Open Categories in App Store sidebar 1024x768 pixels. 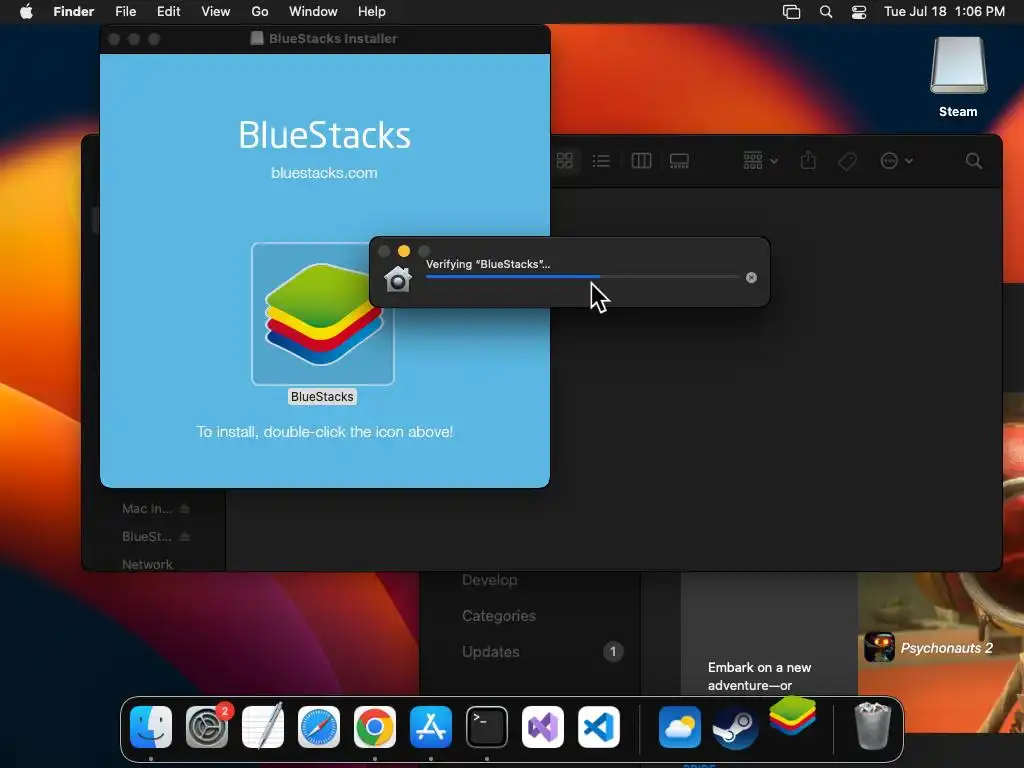tap(499, 616)
